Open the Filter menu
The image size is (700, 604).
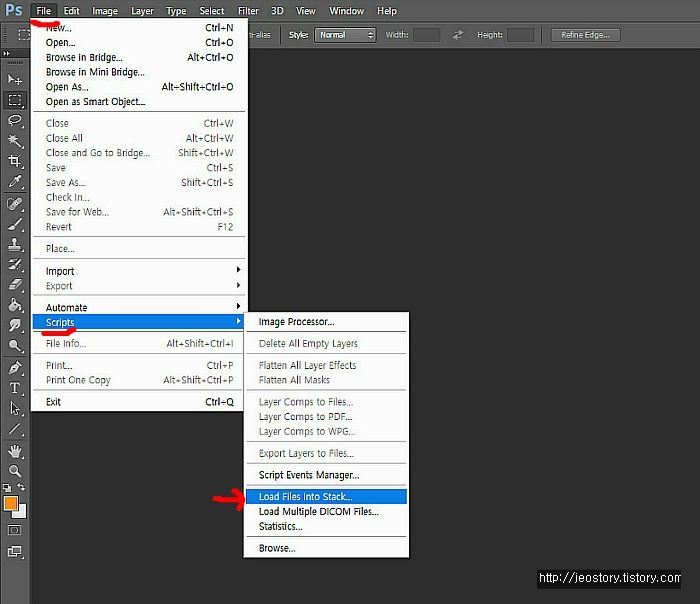(248, 11)
